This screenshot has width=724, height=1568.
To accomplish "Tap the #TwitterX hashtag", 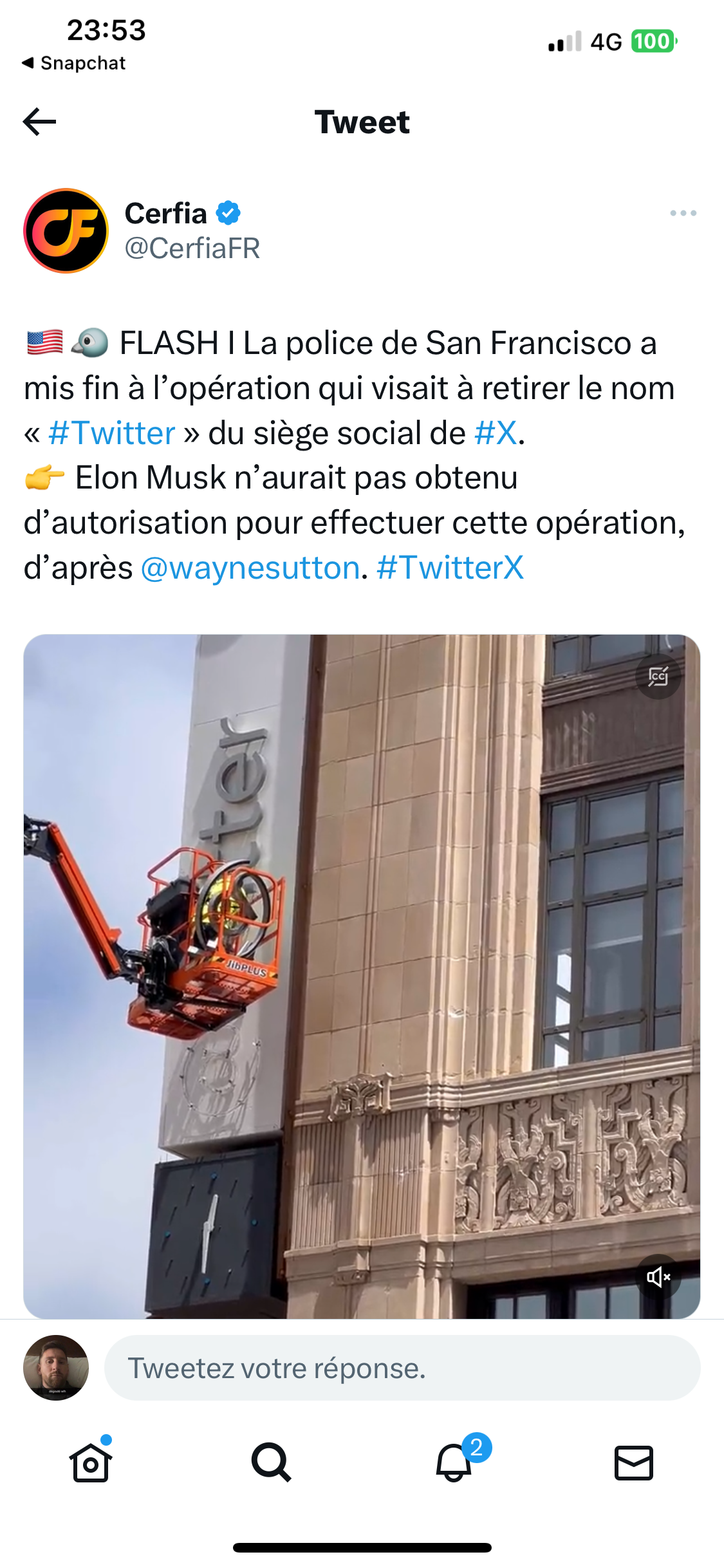I will [450, 568].
